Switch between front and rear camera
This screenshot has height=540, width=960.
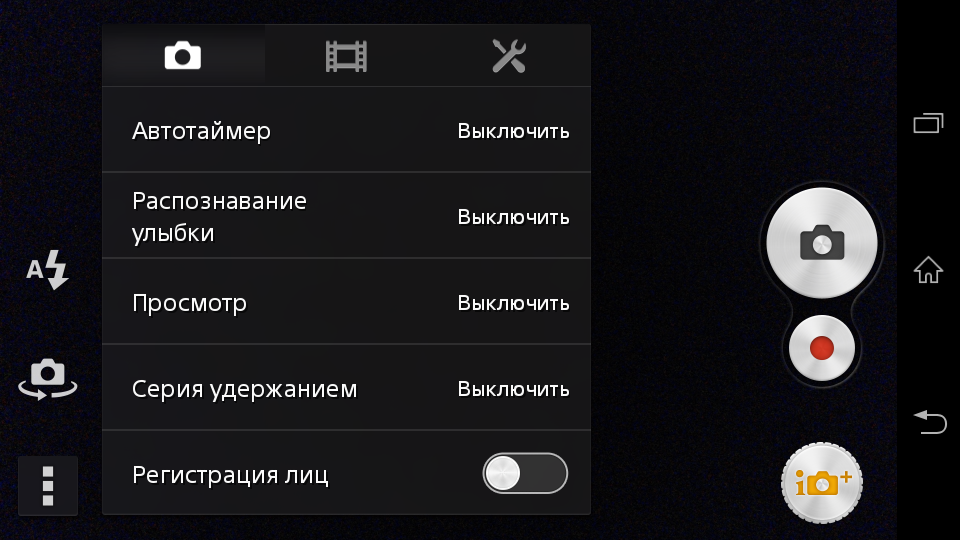pyautogui.click(x=48, y=379)
